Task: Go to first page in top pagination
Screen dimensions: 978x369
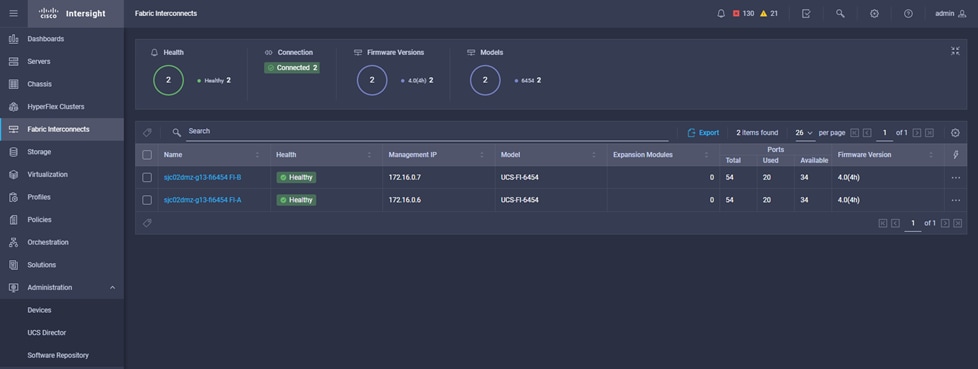Action: [x=855, y=133]
